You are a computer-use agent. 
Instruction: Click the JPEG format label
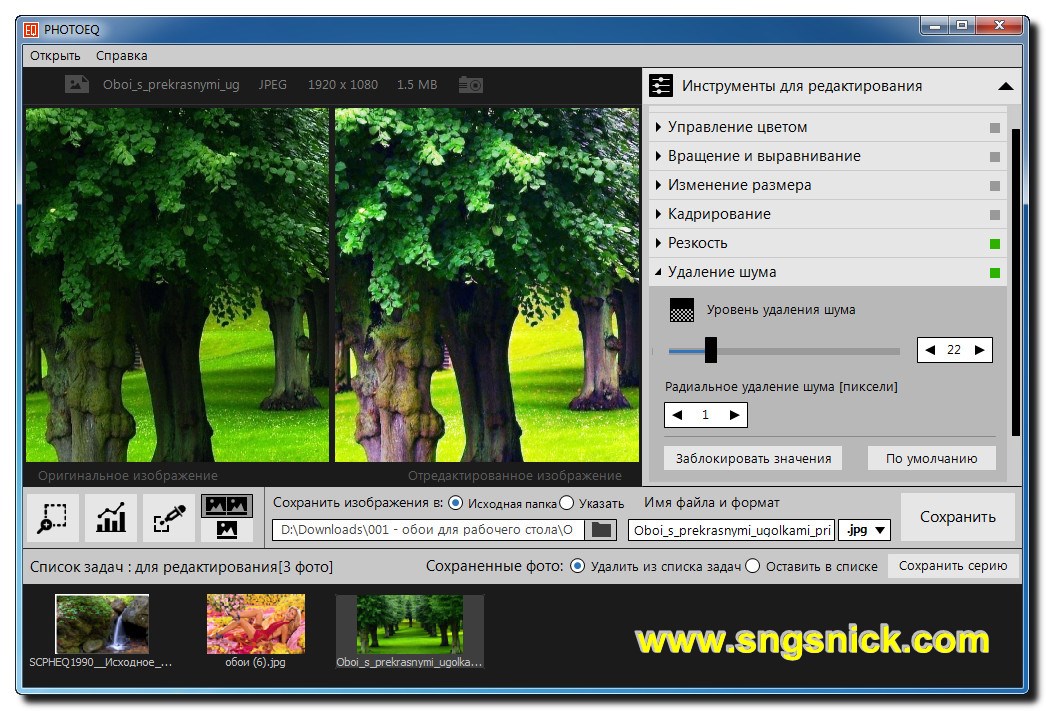pos(273,85)
